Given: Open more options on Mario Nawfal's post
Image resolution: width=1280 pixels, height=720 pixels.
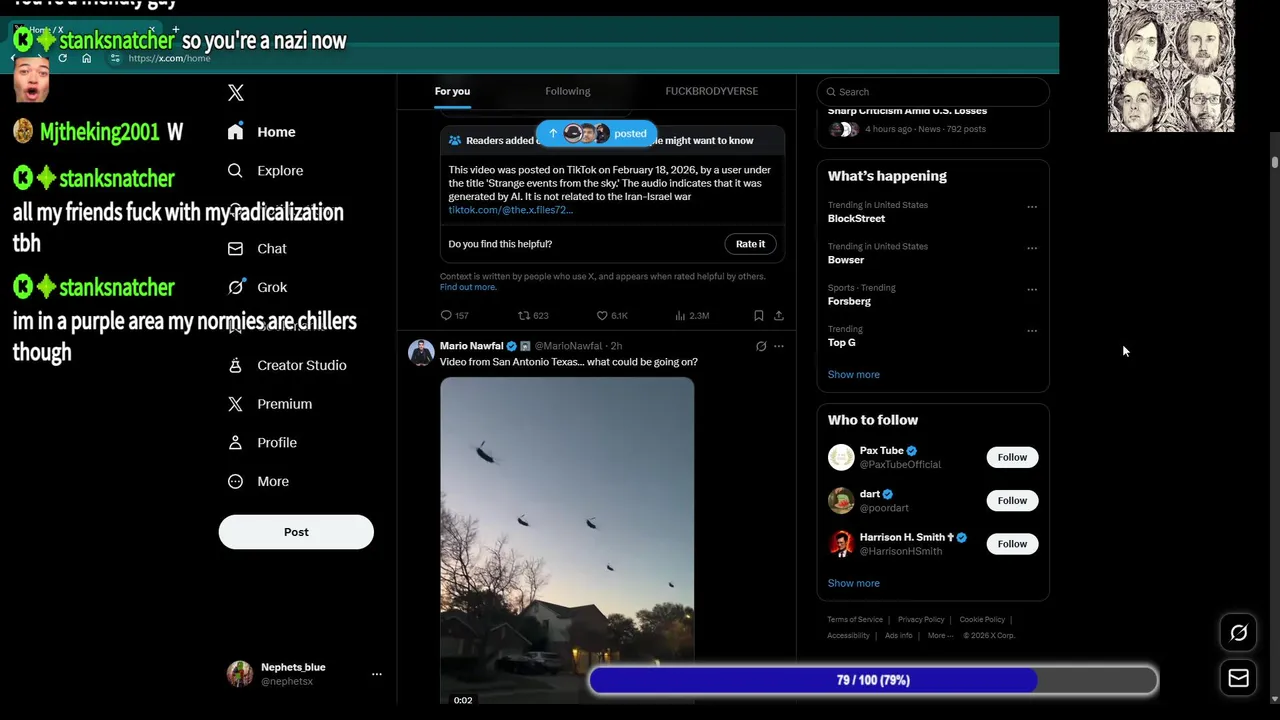Looking at the screenshot, I should pyautogui.click(x=779, y=346).
